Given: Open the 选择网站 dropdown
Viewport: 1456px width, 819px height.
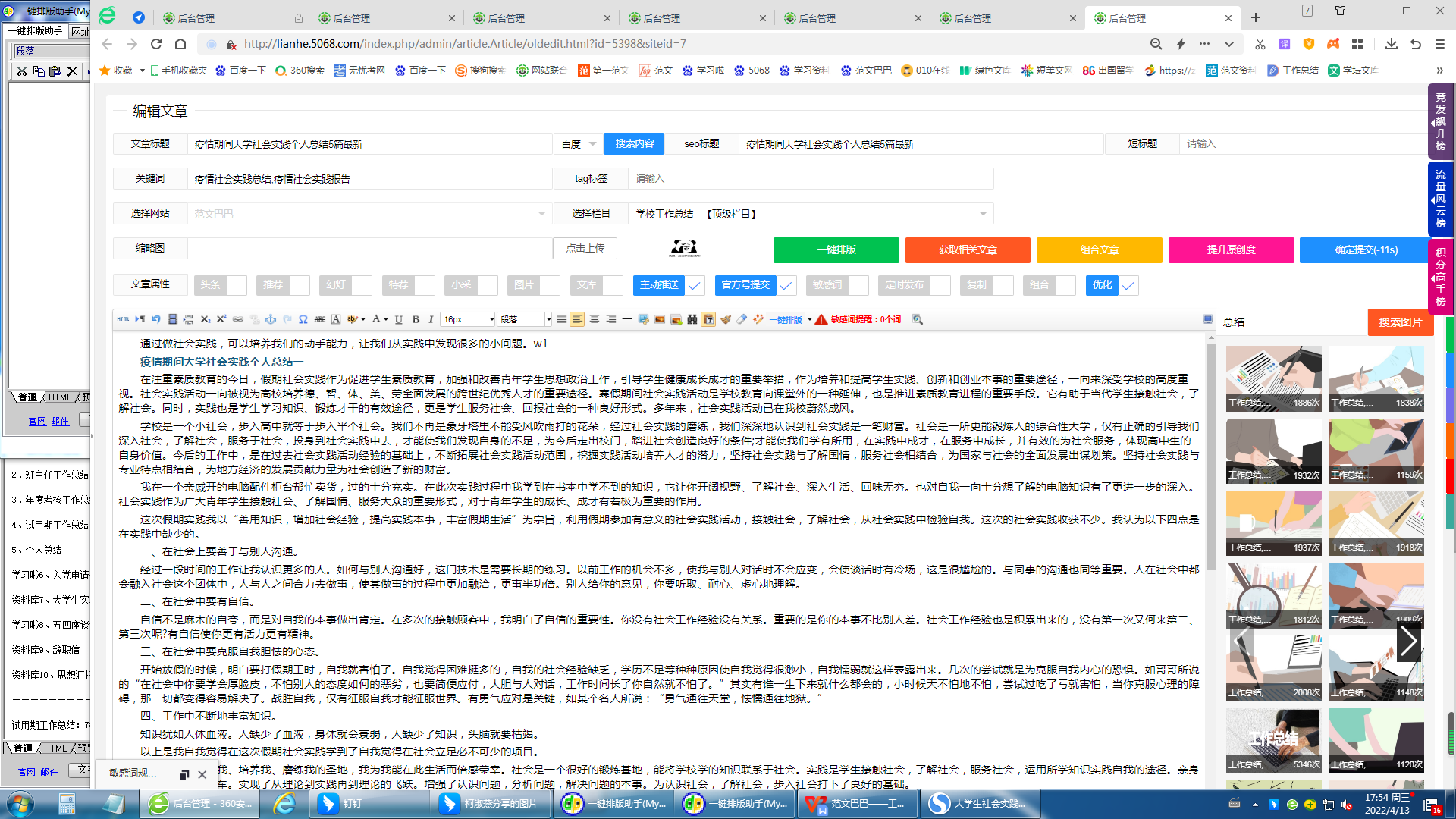Looking at the screenshot, I should coord(369,214).
